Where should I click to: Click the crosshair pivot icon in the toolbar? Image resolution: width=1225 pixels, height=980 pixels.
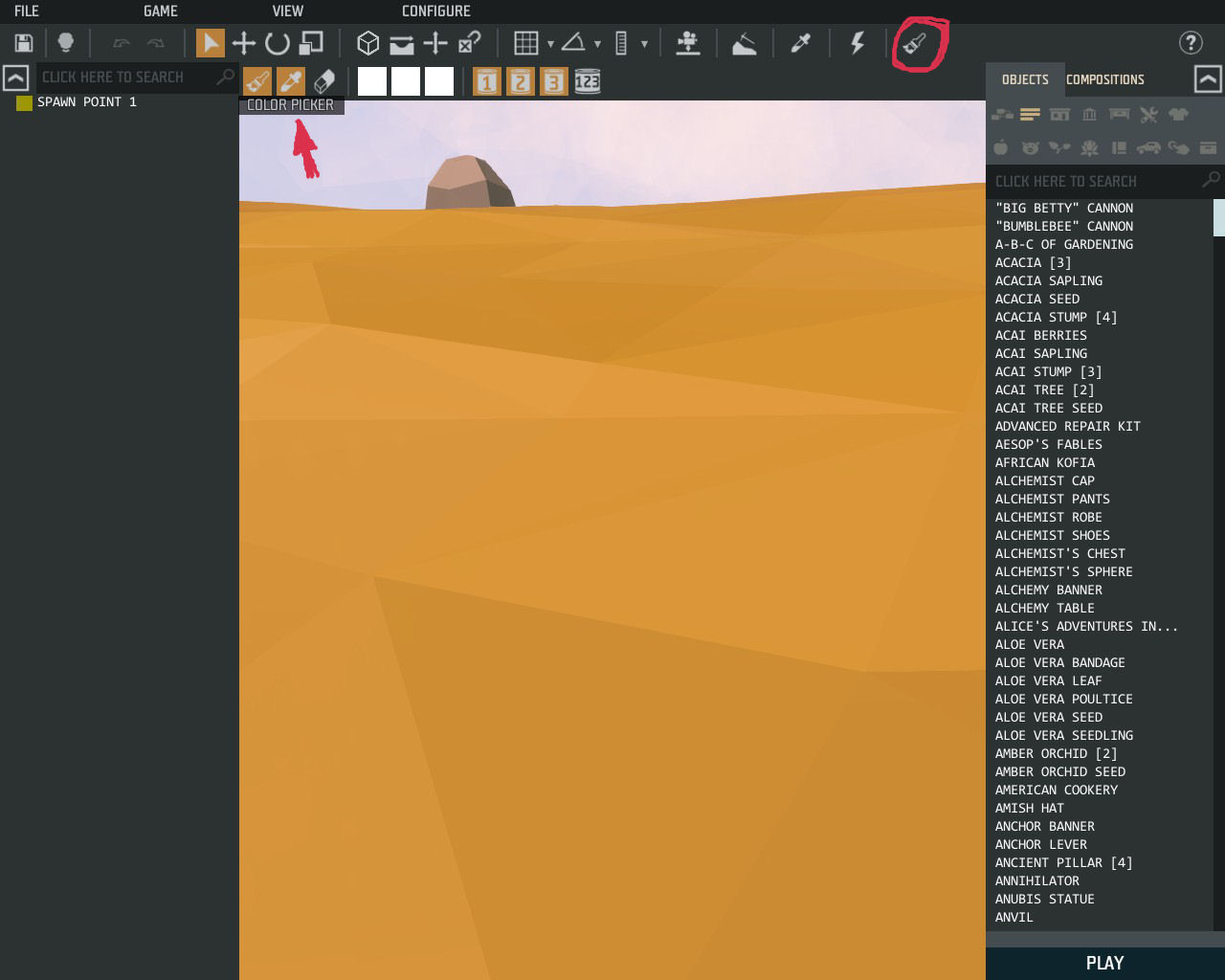[435, 43]
